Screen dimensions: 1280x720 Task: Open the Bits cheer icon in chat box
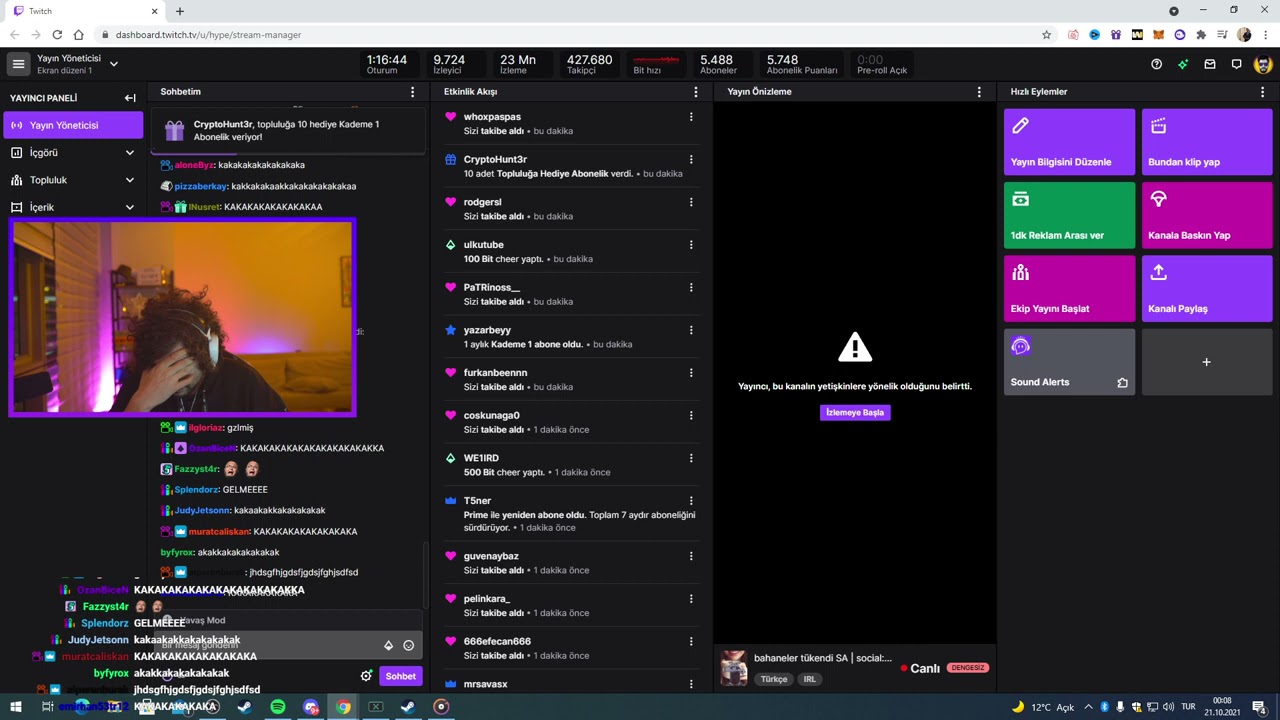tap(389, 645)
